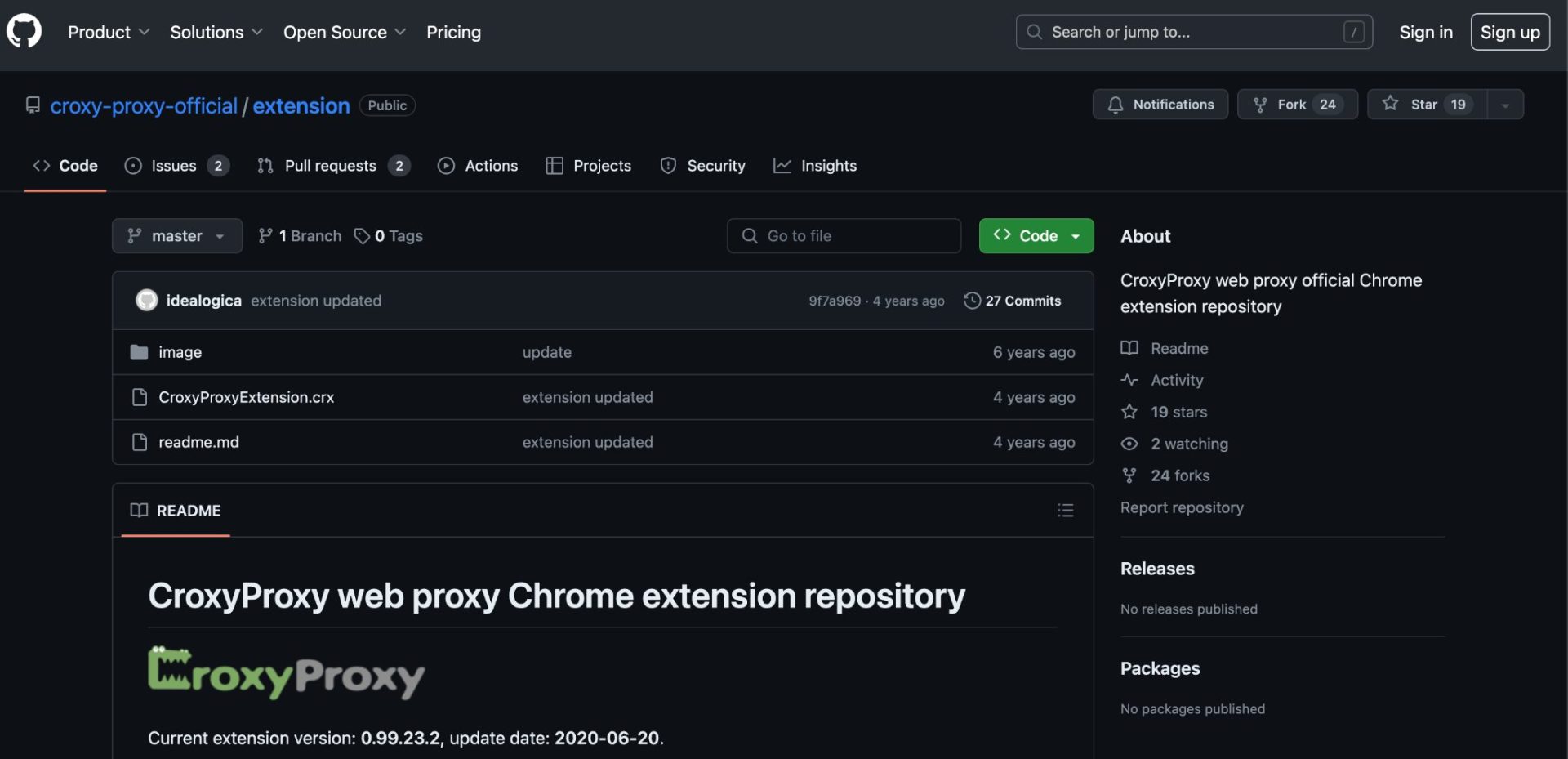Screen dimensions: 1568x759
Task: Open croxy-proxy-official owner link
Action: (144, 105)
